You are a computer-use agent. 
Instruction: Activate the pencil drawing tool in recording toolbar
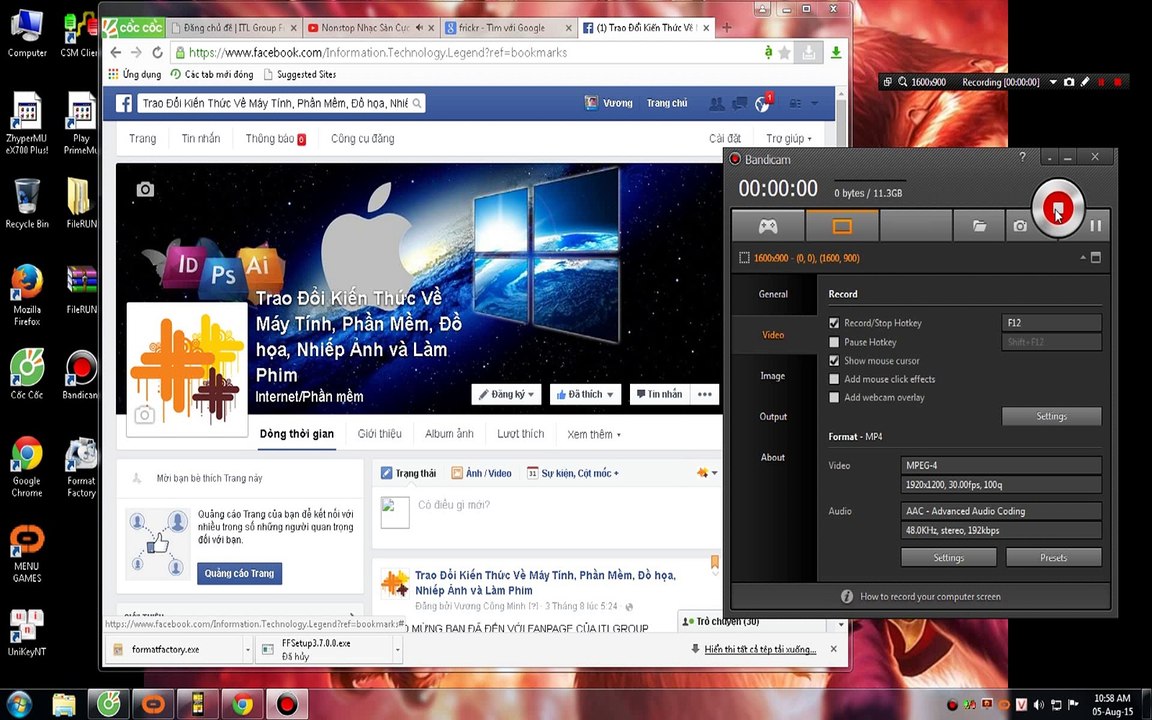[1085, 82]
